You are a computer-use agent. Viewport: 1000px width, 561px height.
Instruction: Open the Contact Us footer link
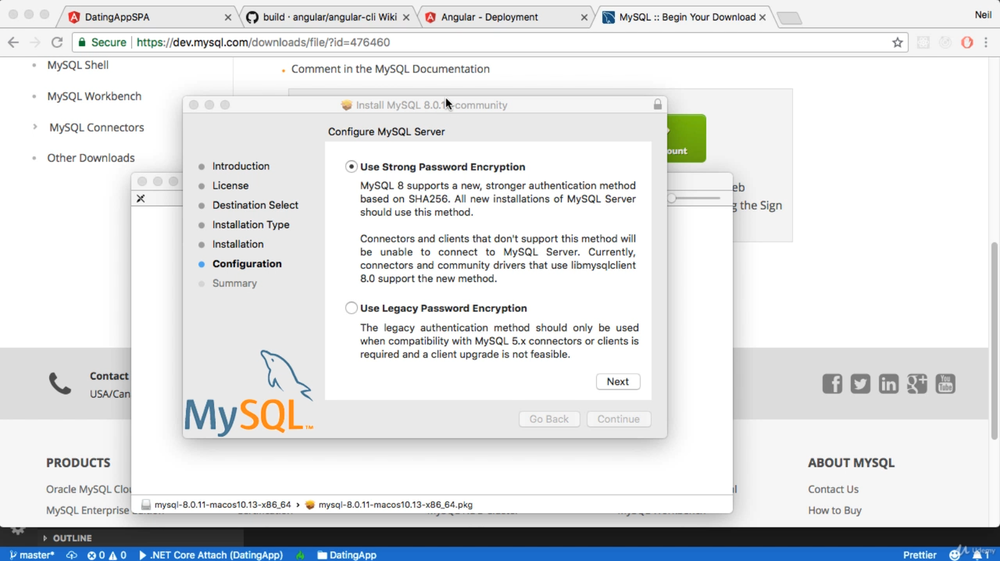(x=833, y=490)
